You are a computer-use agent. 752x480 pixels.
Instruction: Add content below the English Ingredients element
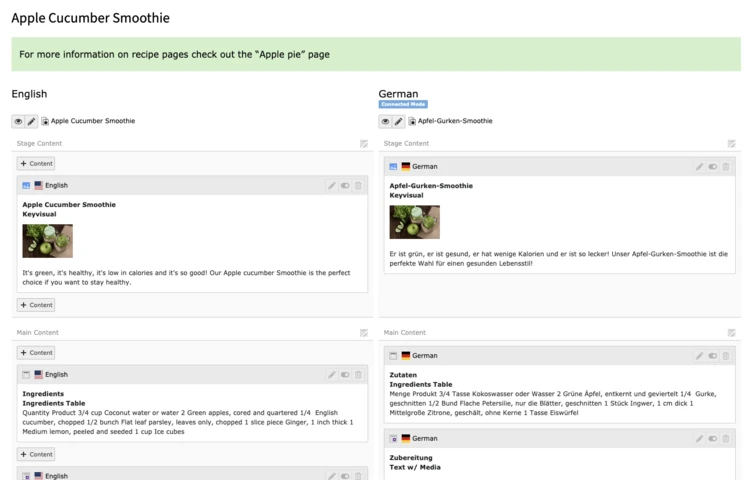36,454
